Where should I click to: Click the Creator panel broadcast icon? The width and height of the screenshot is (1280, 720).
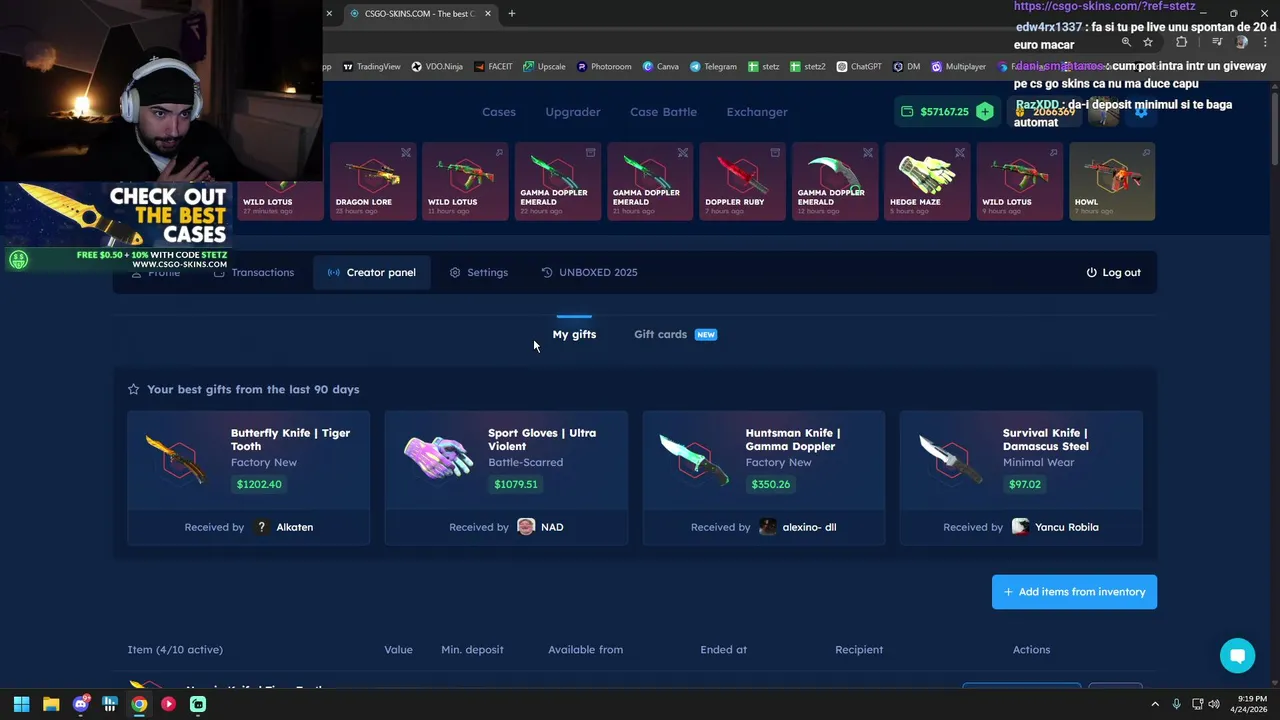pyautogui.click(x=334, y=272)
